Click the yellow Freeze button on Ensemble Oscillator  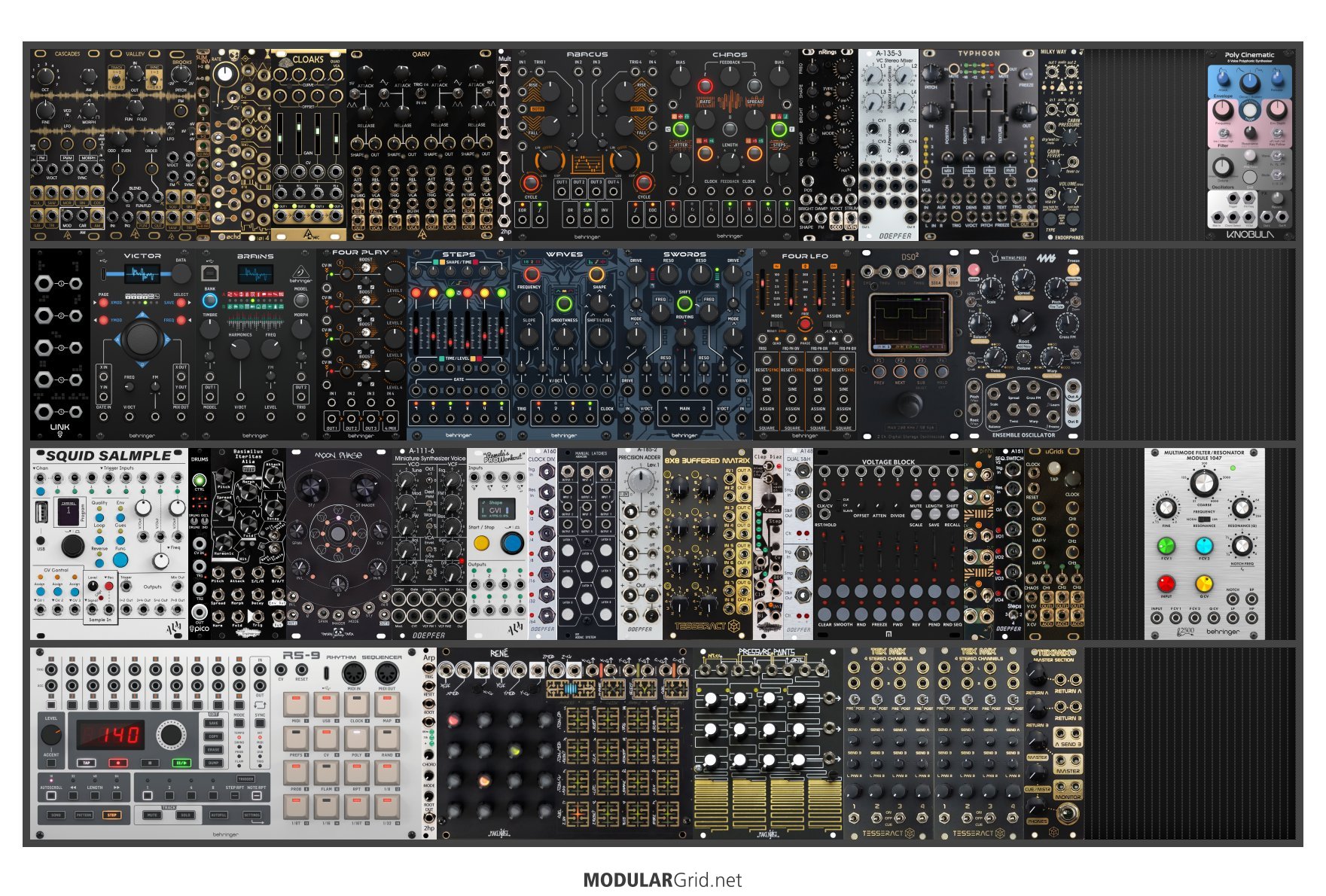tap(1074, 270)
